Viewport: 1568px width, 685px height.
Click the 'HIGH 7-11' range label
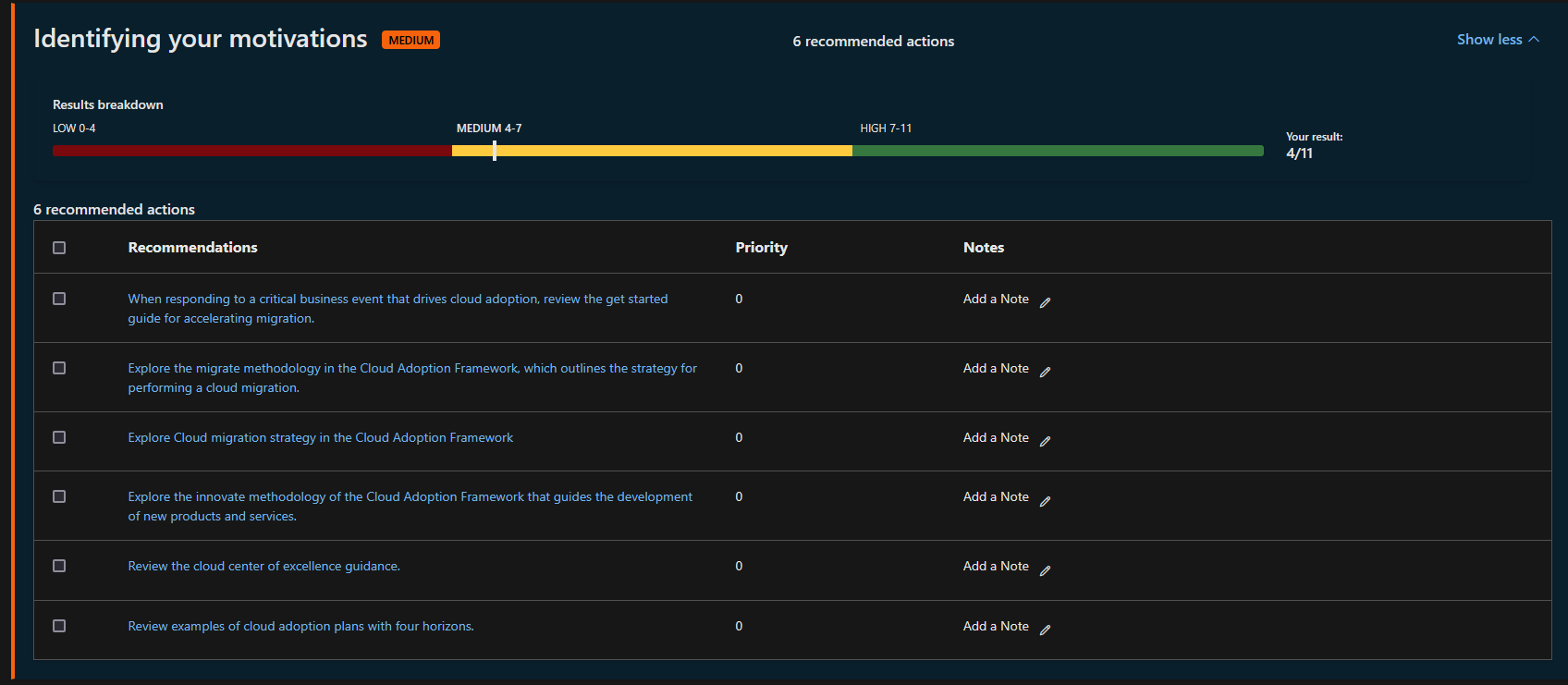[886, 128]
